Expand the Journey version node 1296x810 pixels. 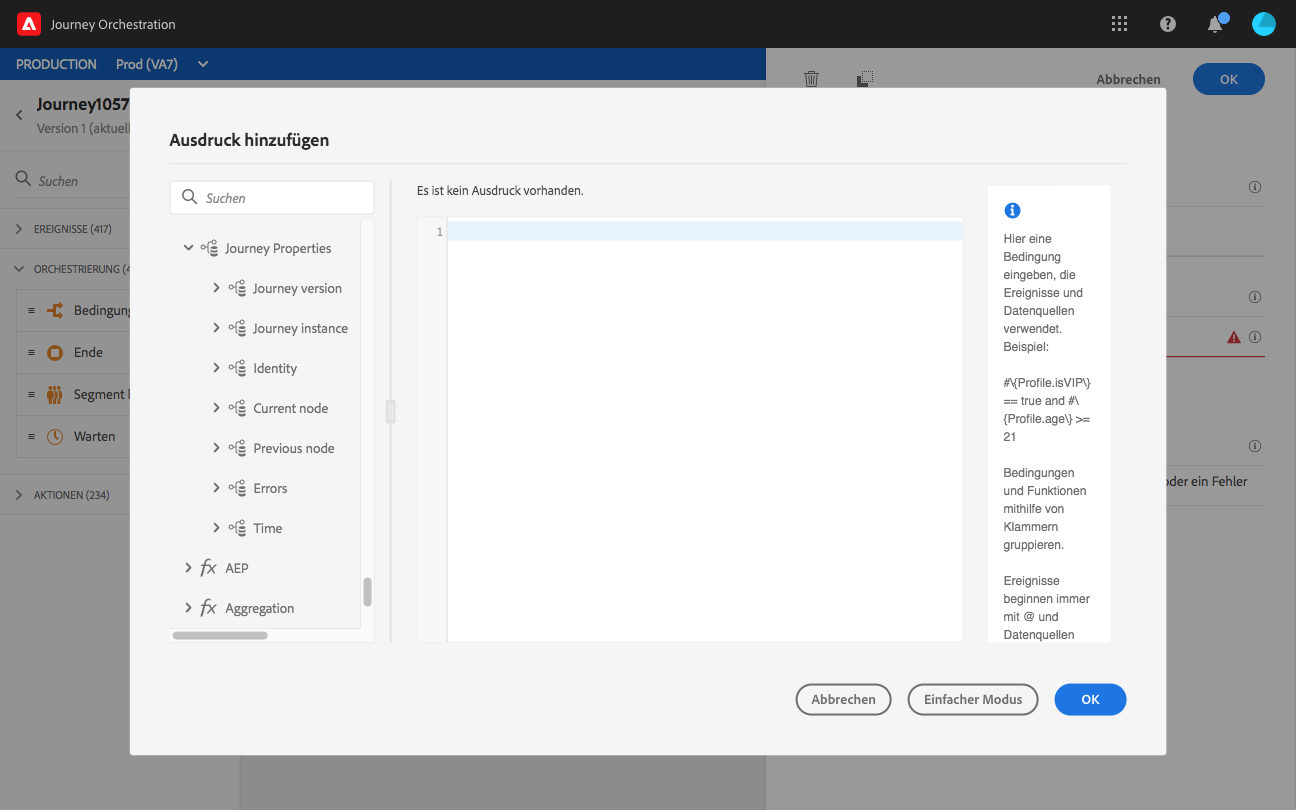click(x=216, y=288)
